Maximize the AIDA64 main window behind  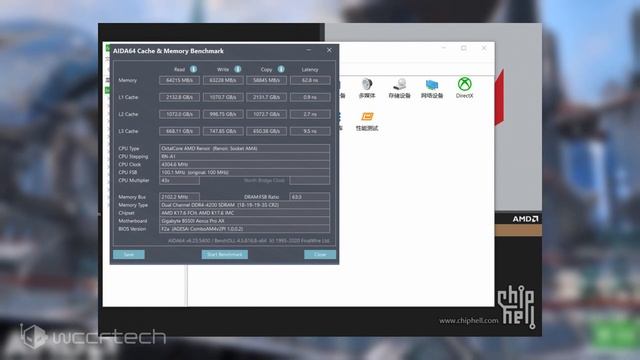click(x=464, y=48)
